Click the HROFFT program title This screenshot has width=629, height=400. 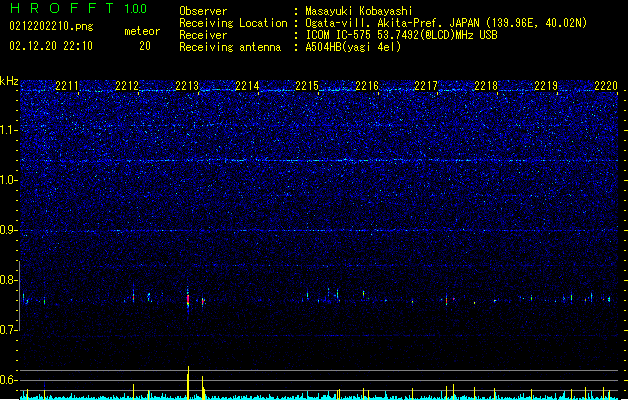tap(62, 8)
